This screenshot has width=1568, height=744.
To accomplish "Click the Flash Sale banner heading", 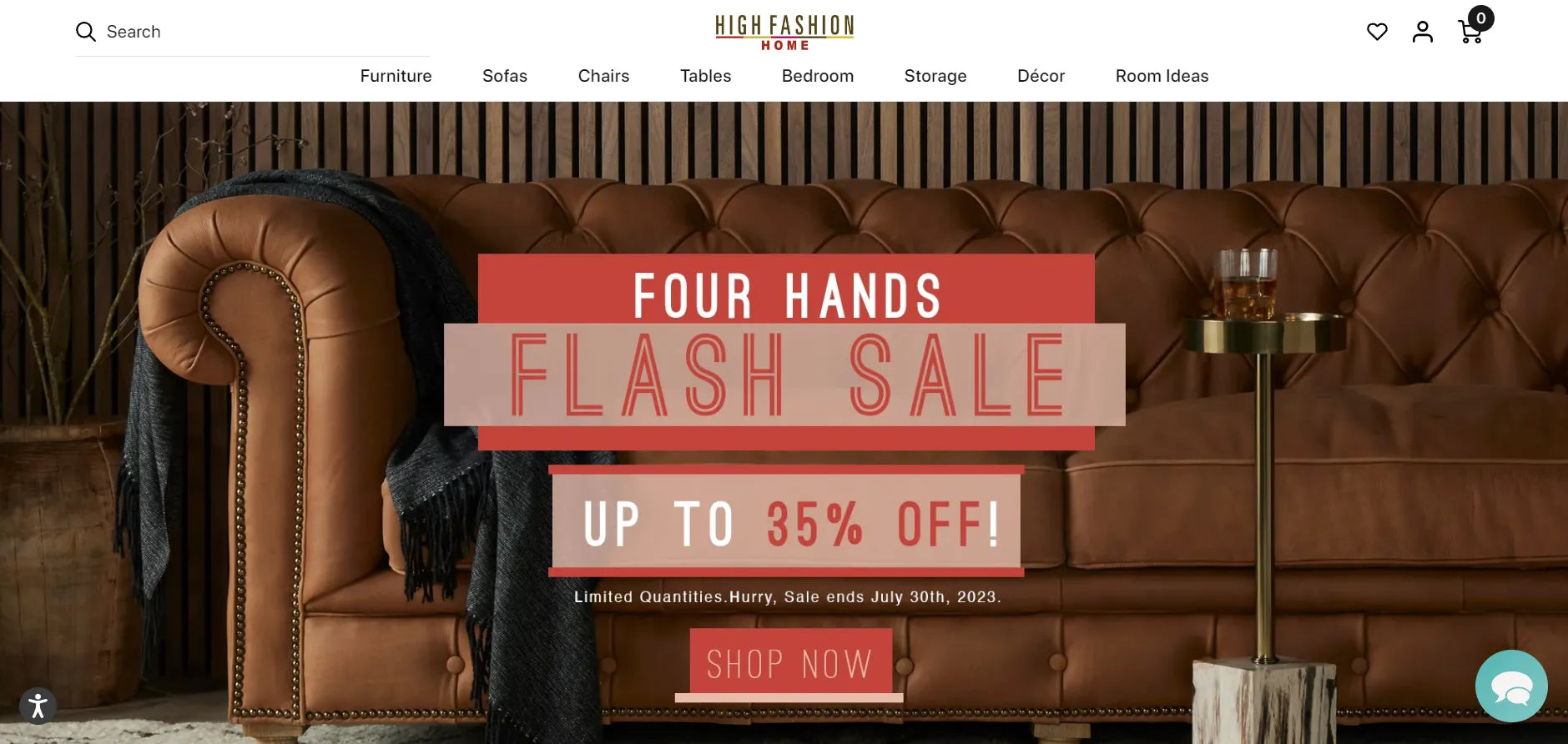I will (x=785, y=375).
